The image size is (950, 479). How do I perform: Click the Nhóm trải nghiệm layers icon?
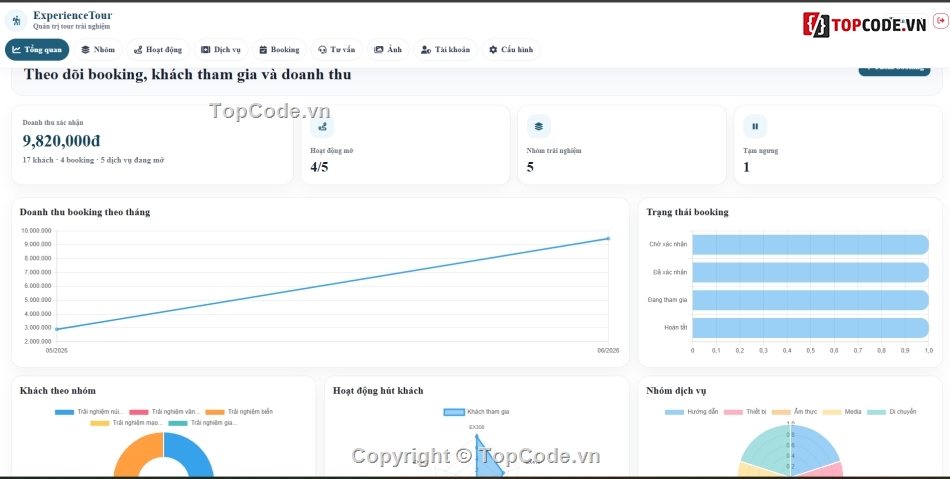coord(539,127)
